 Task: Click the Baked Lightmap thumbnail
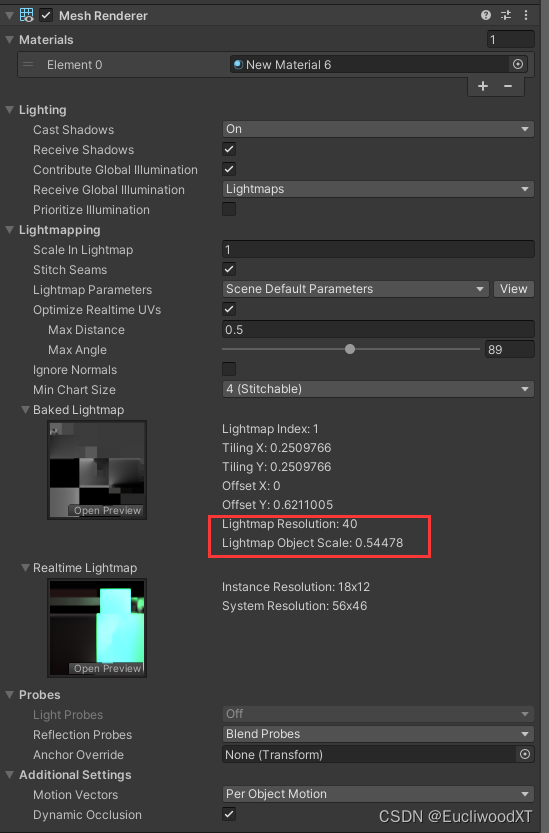(x=97, y=470)
